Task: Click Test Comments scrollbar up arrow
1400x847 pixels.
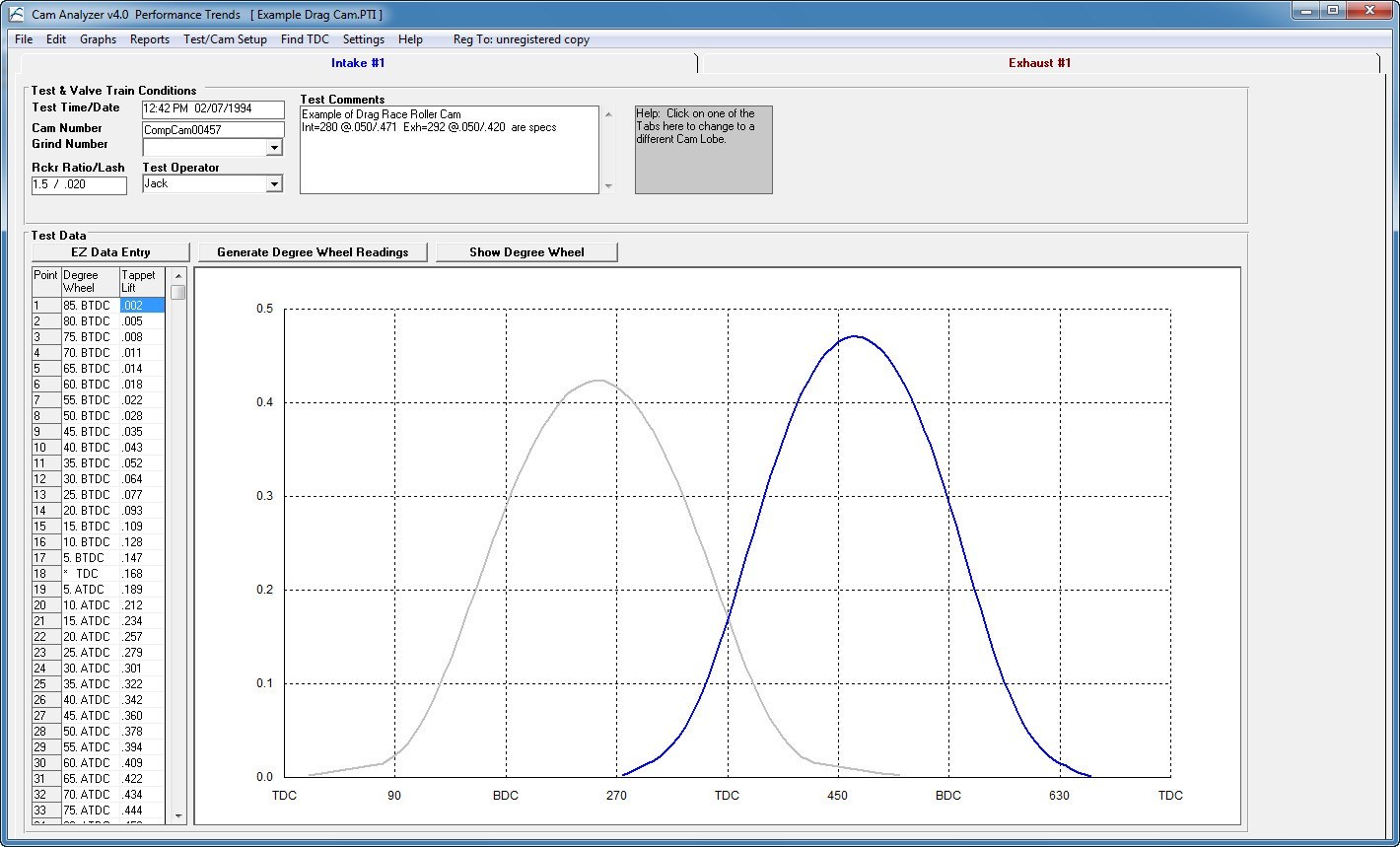Action: click(x=607, y=113)
